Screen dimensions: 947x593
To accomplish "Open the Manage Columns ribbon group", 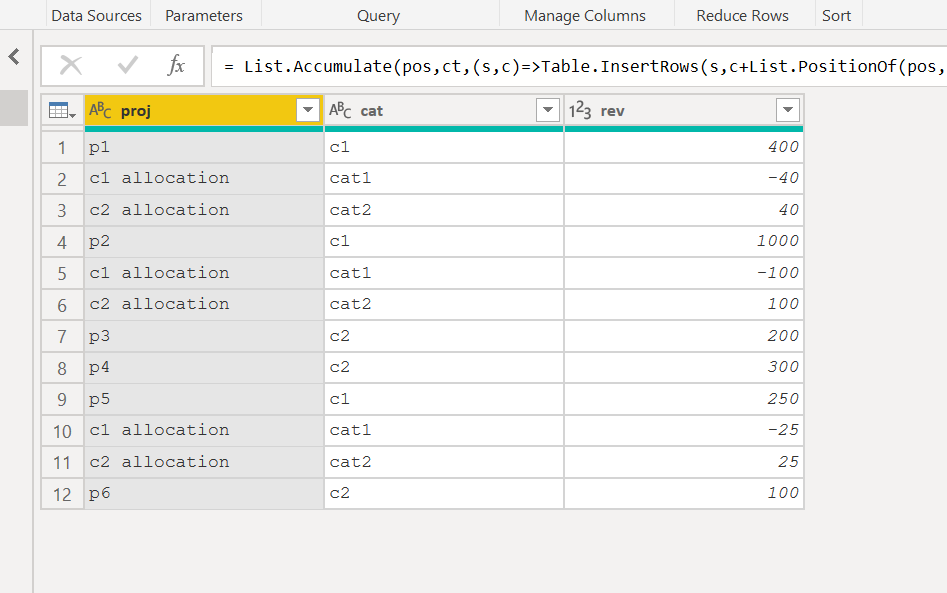I will pos(585,16).
